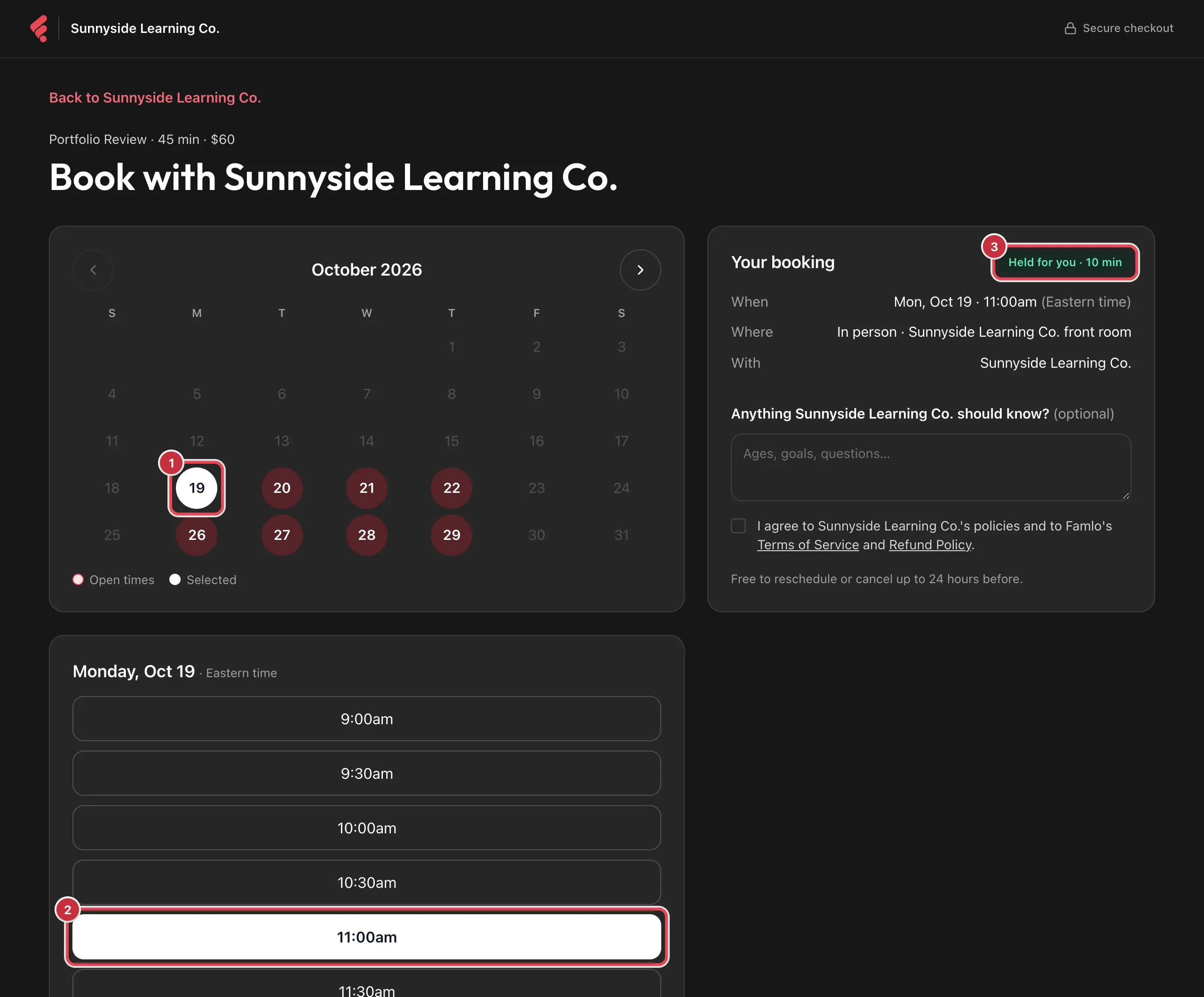Click the In person front room location text

[984, 332]
